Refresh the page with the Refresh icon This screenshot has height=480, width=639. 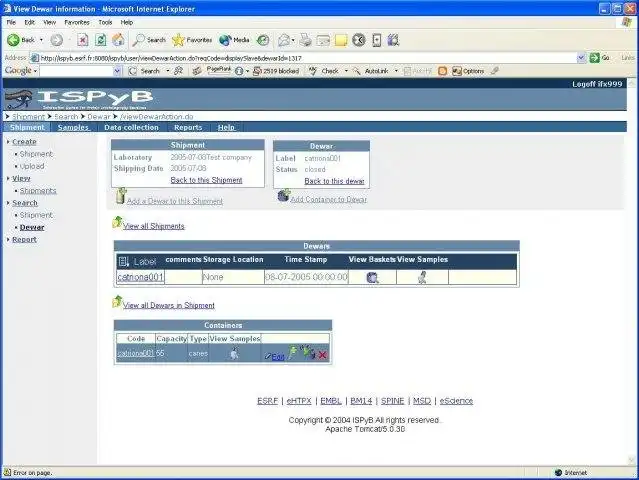(x=100, y=40)
